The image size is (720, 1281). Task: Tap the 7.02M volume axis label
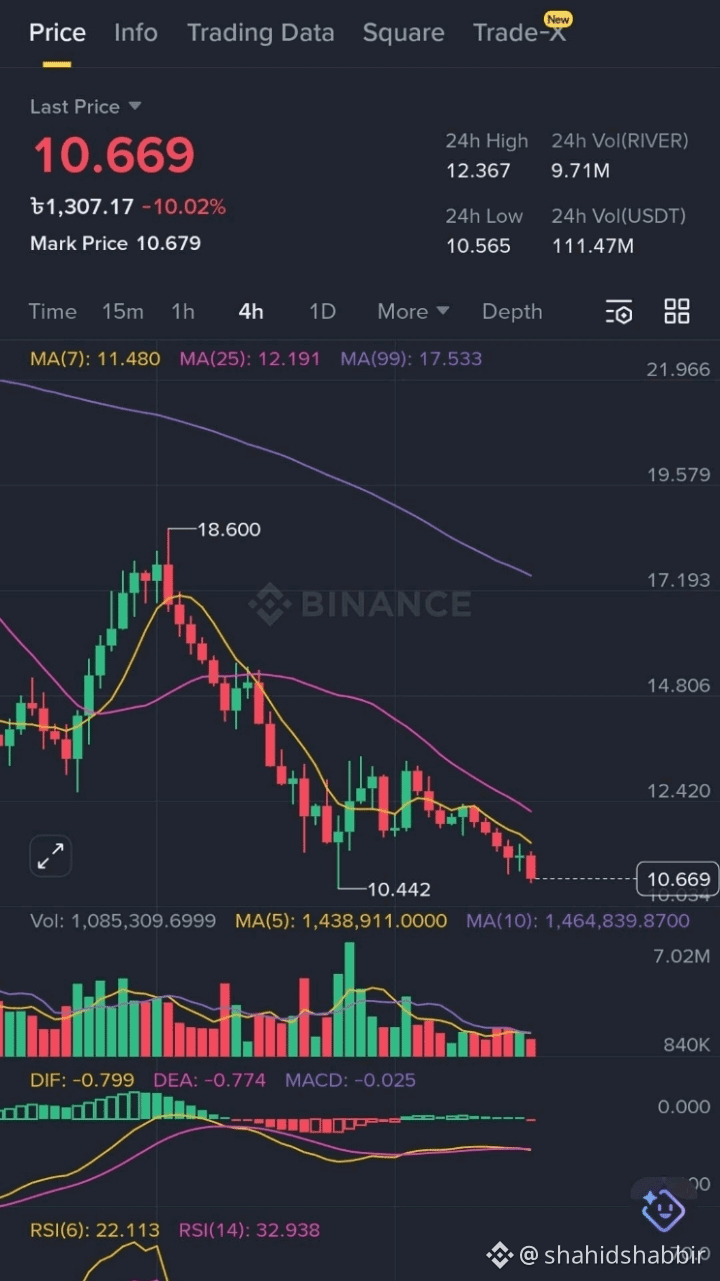(x=682, y=956)
